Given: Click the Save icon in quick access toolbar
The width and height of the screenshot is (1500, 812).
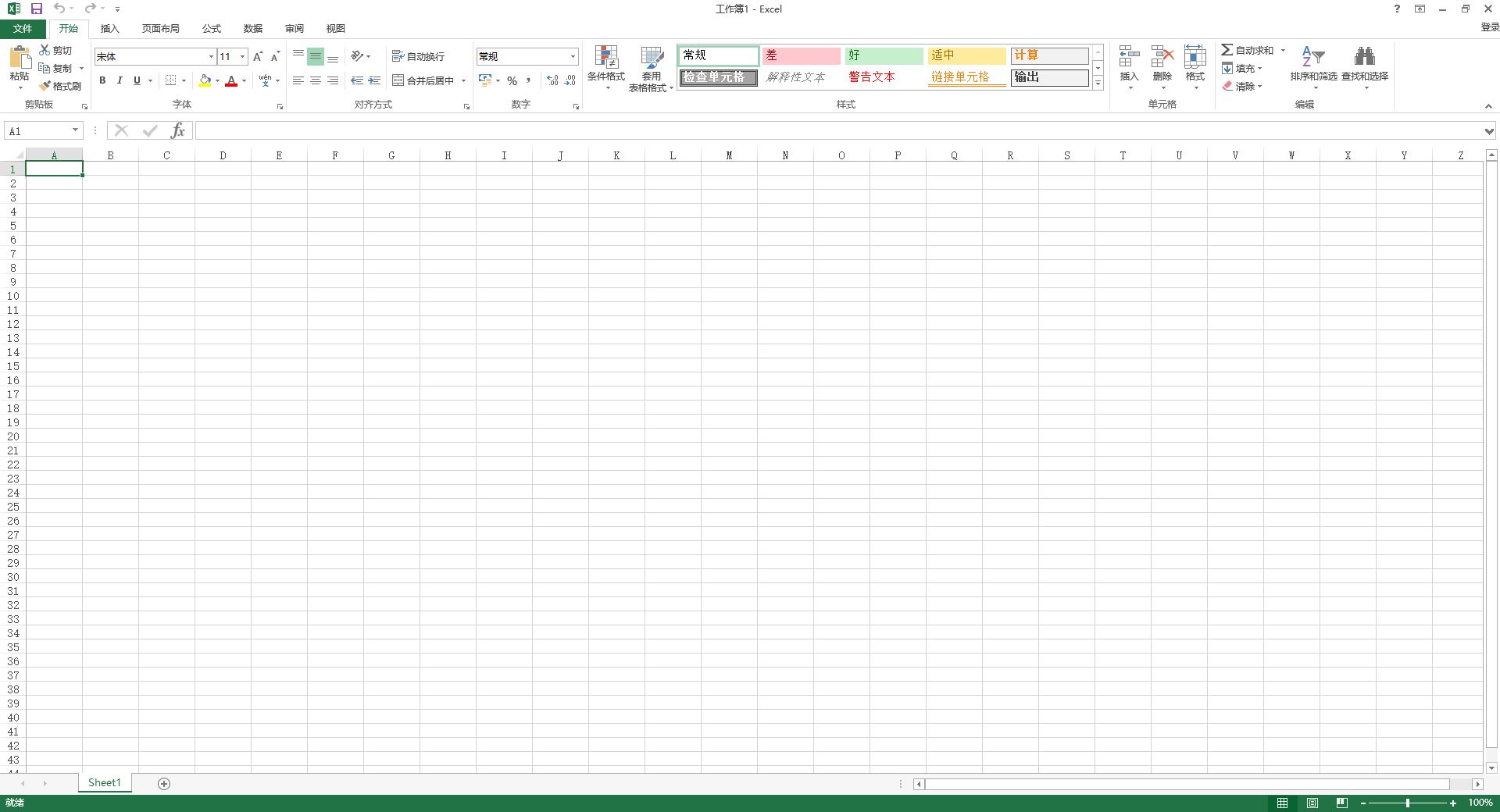Looking at the screenshot, I should point(36,9).
